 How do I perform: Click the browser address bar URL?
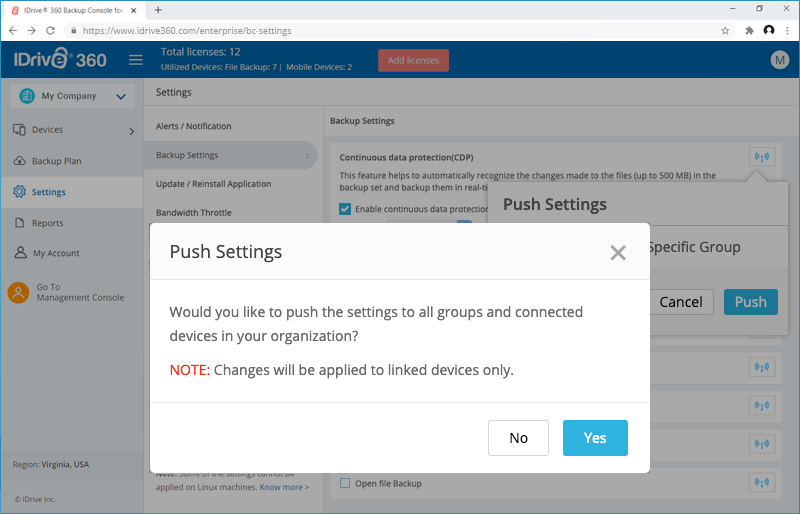click(187, 31)
